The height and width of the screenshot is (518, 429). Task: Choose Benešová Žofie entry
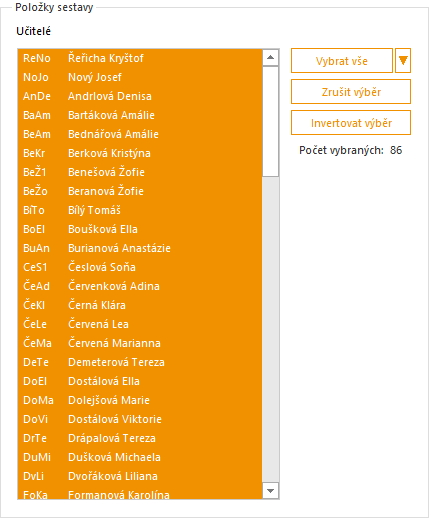[140, 172]
